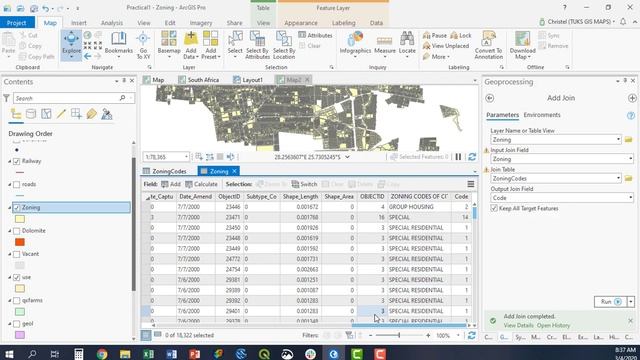
Task: Click the View Details link
Action: tap(518, 325)
